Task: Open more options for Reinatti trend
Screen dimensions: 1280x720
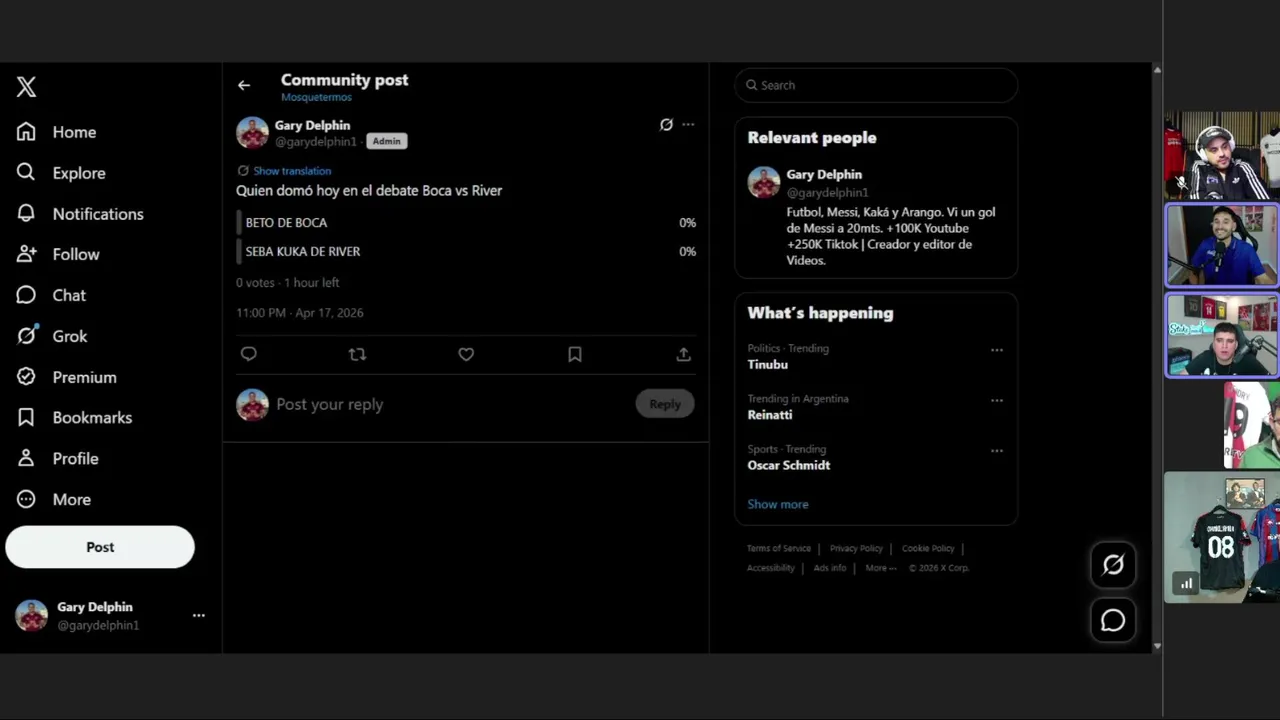Action: (x=997, y=400)
